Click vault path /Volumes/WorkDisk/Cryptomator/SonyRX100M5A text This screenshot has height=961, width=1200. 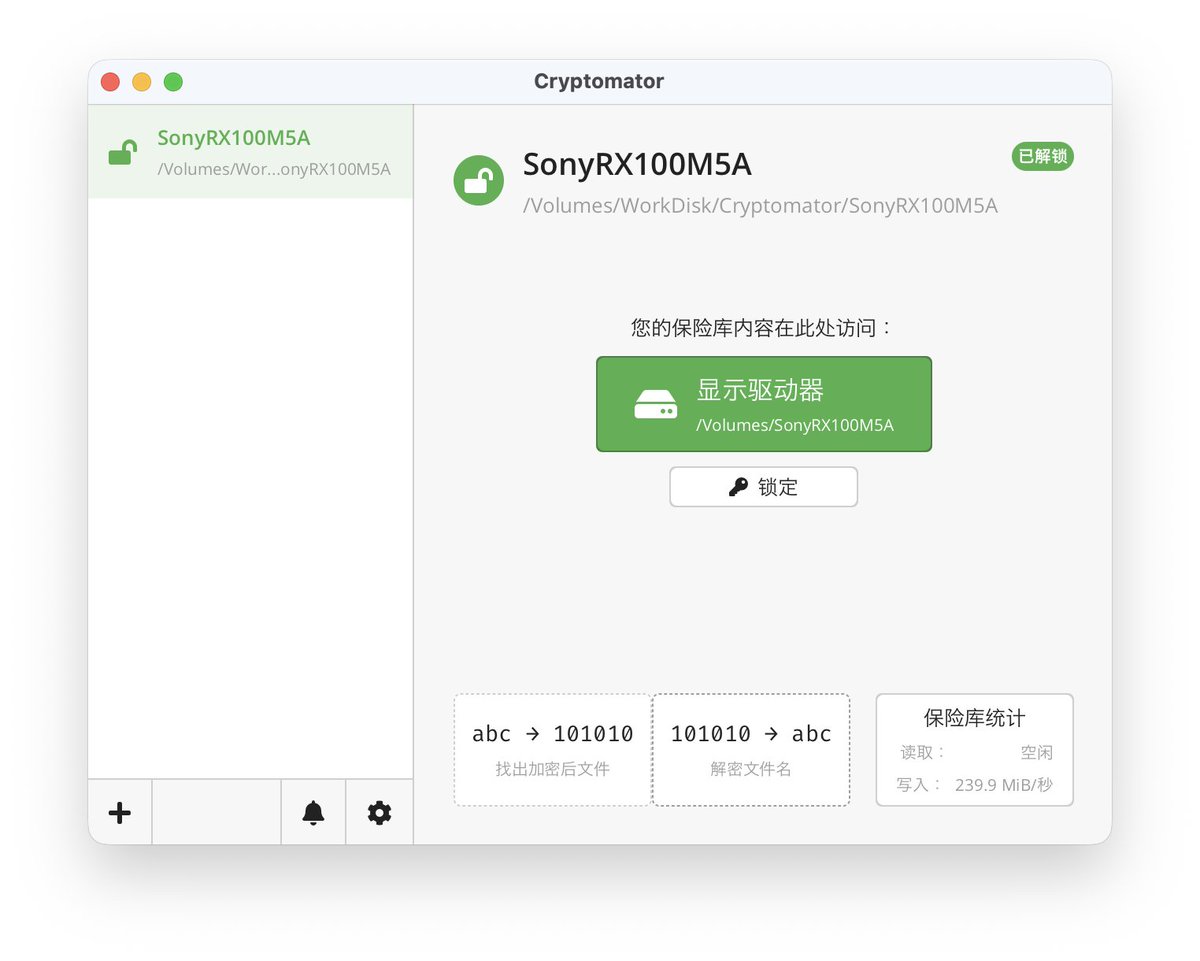coord(761,206)
